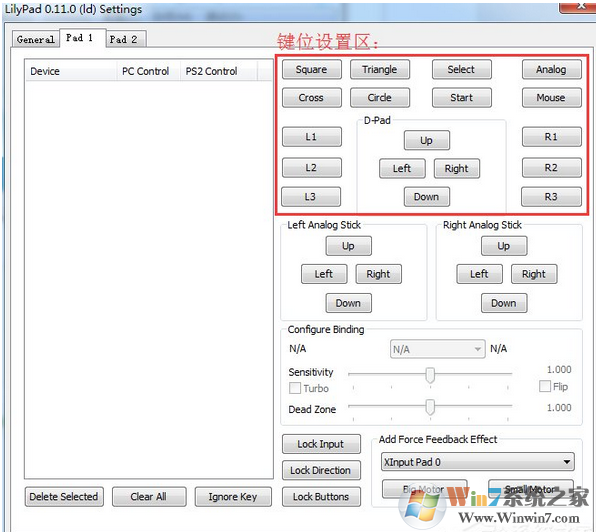Click Left Analog Stick Left button
This screenshot has width=596, height=532.
point(324,274)
